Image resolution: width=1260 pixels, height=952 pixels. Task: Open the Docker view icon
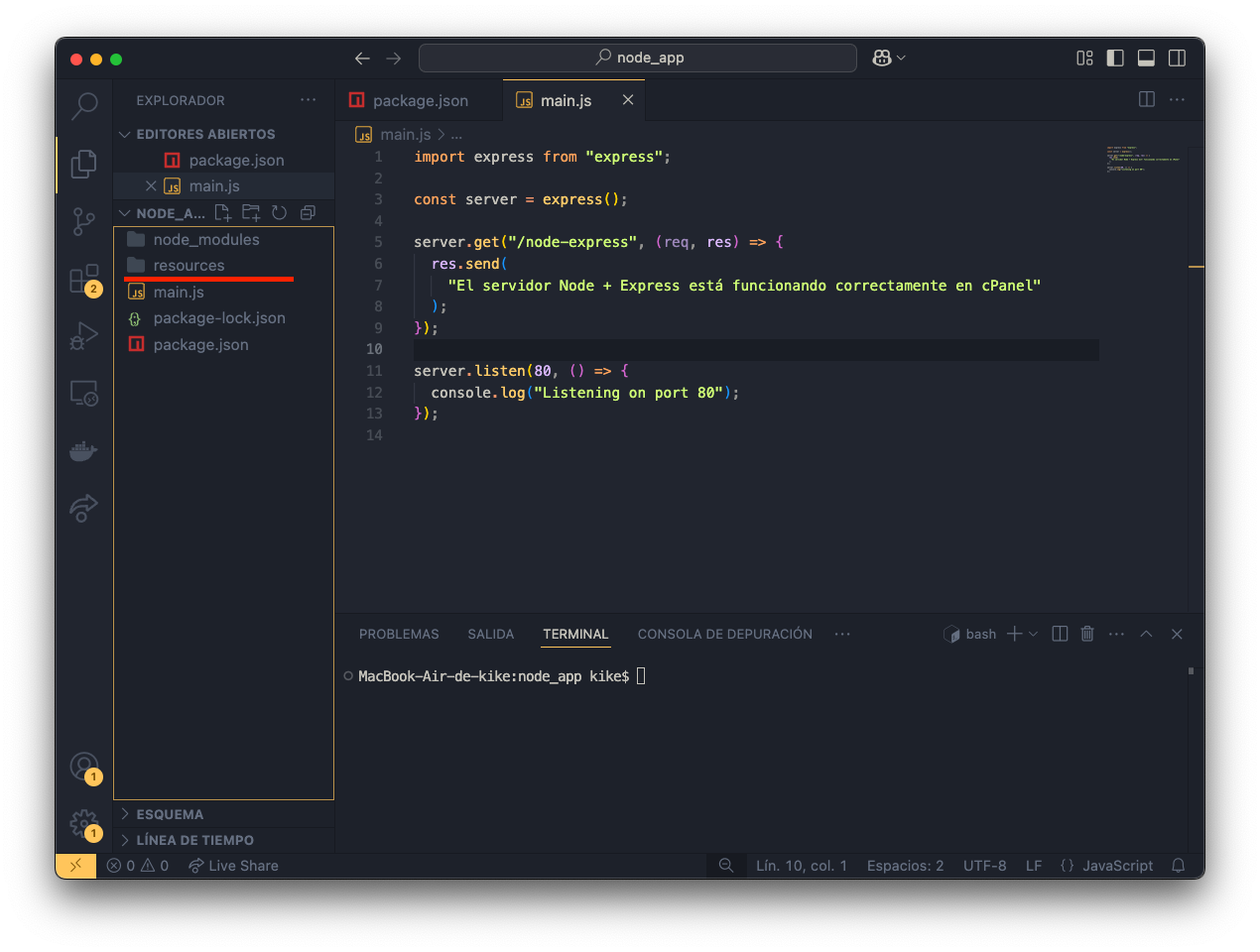[x=84, y=451]
